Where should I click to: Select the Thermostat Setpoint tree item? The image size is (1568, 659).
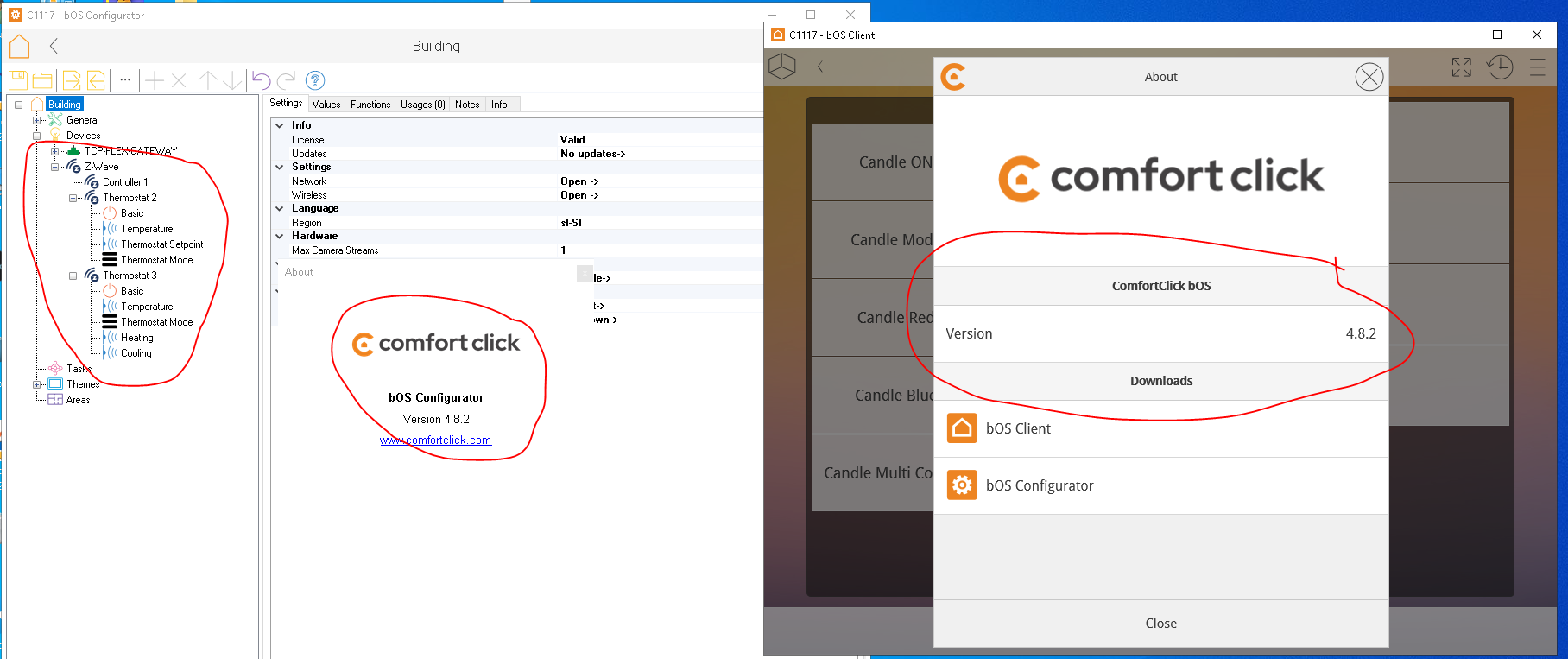pyautogui.click(x=161, y=244)
